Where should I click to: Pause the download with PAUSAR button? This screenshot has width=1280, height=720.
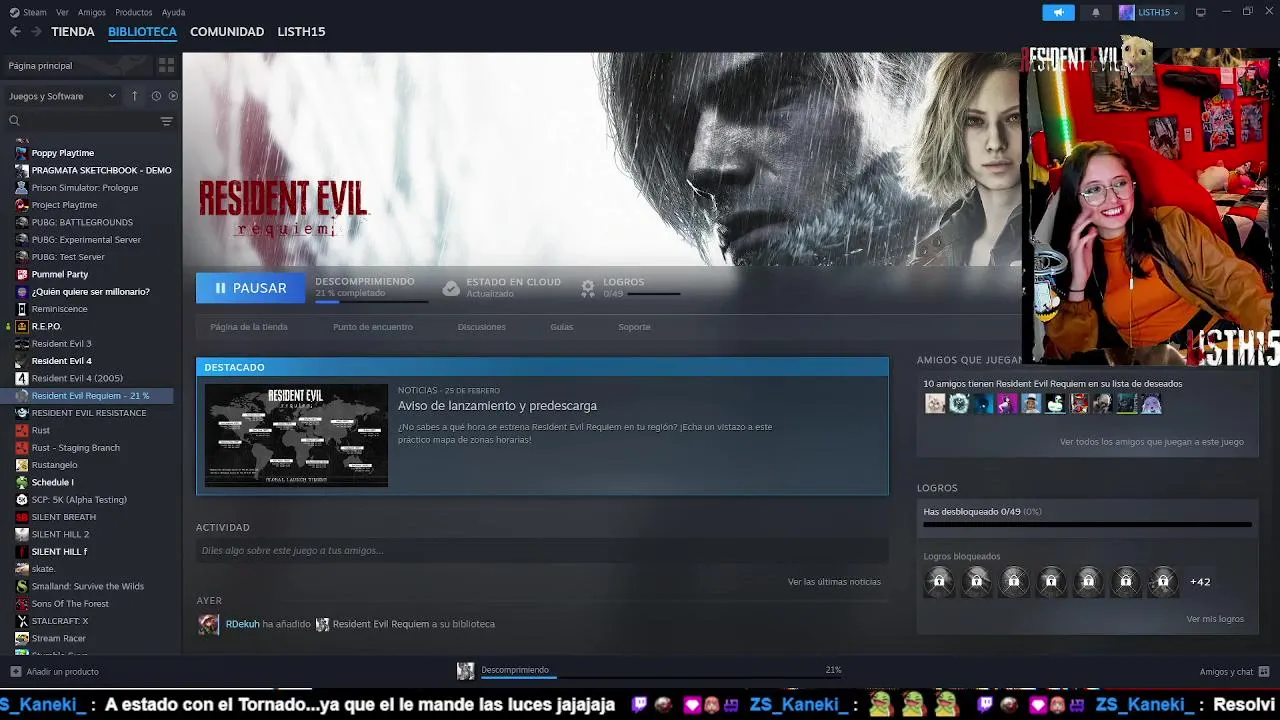(249, 288)
